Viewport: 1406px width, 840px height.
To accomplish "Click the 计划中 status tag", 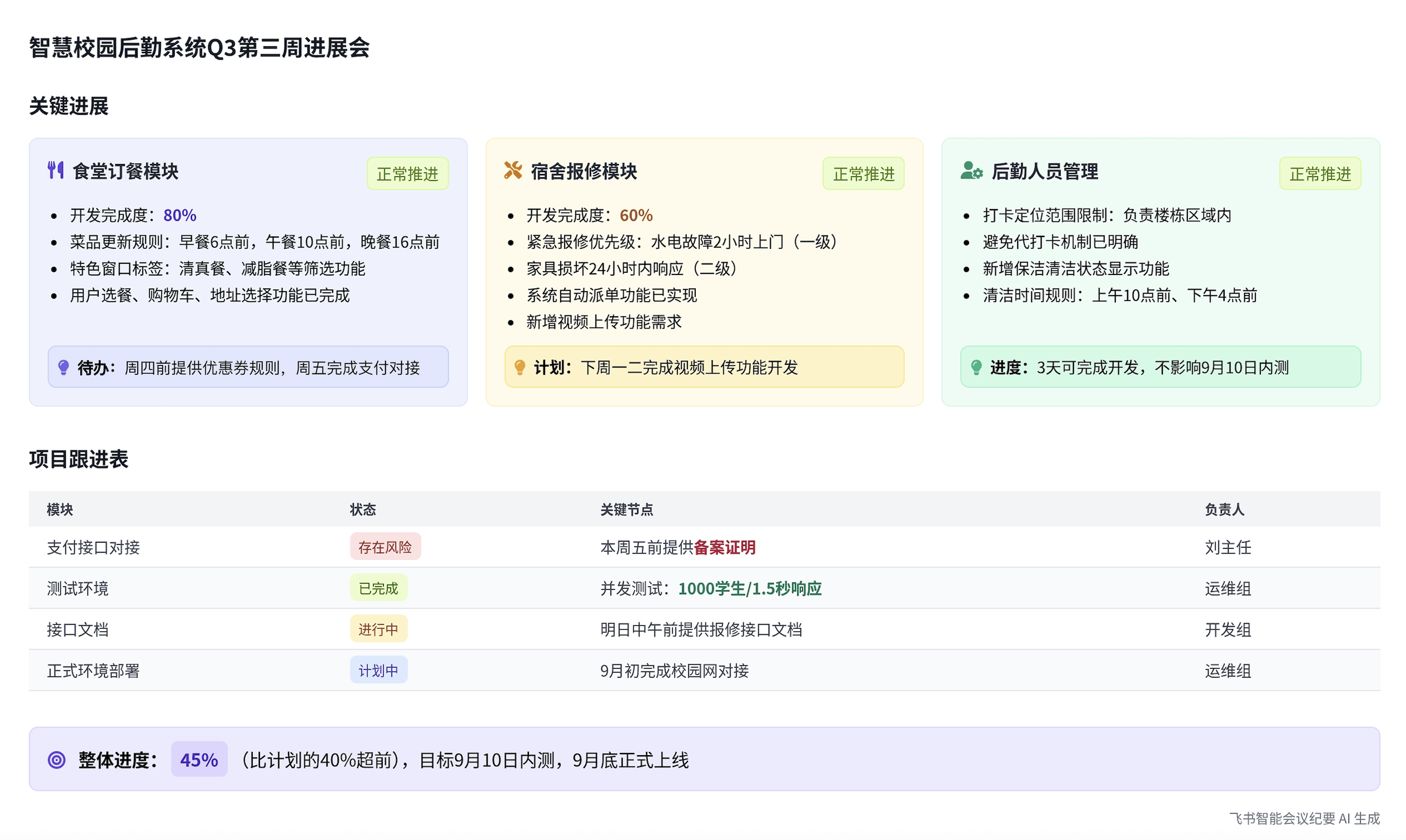I will [378, 671].
